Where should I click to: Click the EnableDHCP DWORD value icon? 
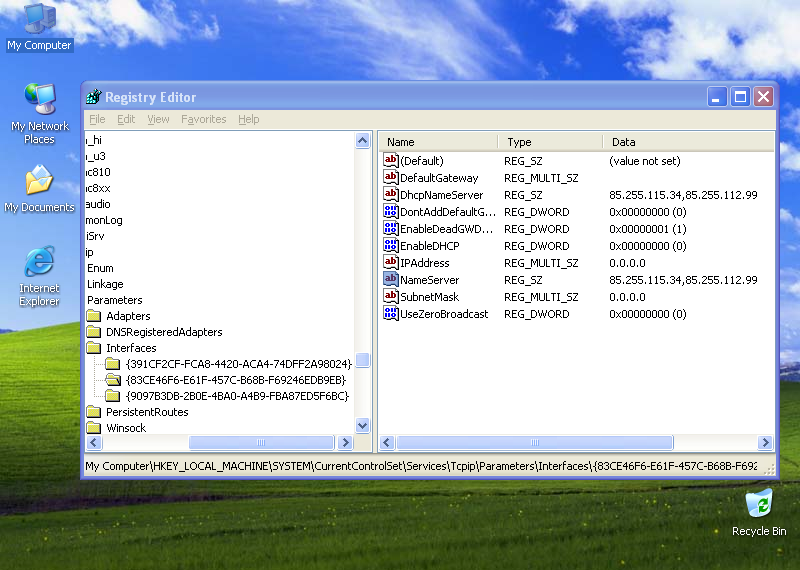pyautogui.click(x=391, y=246)
